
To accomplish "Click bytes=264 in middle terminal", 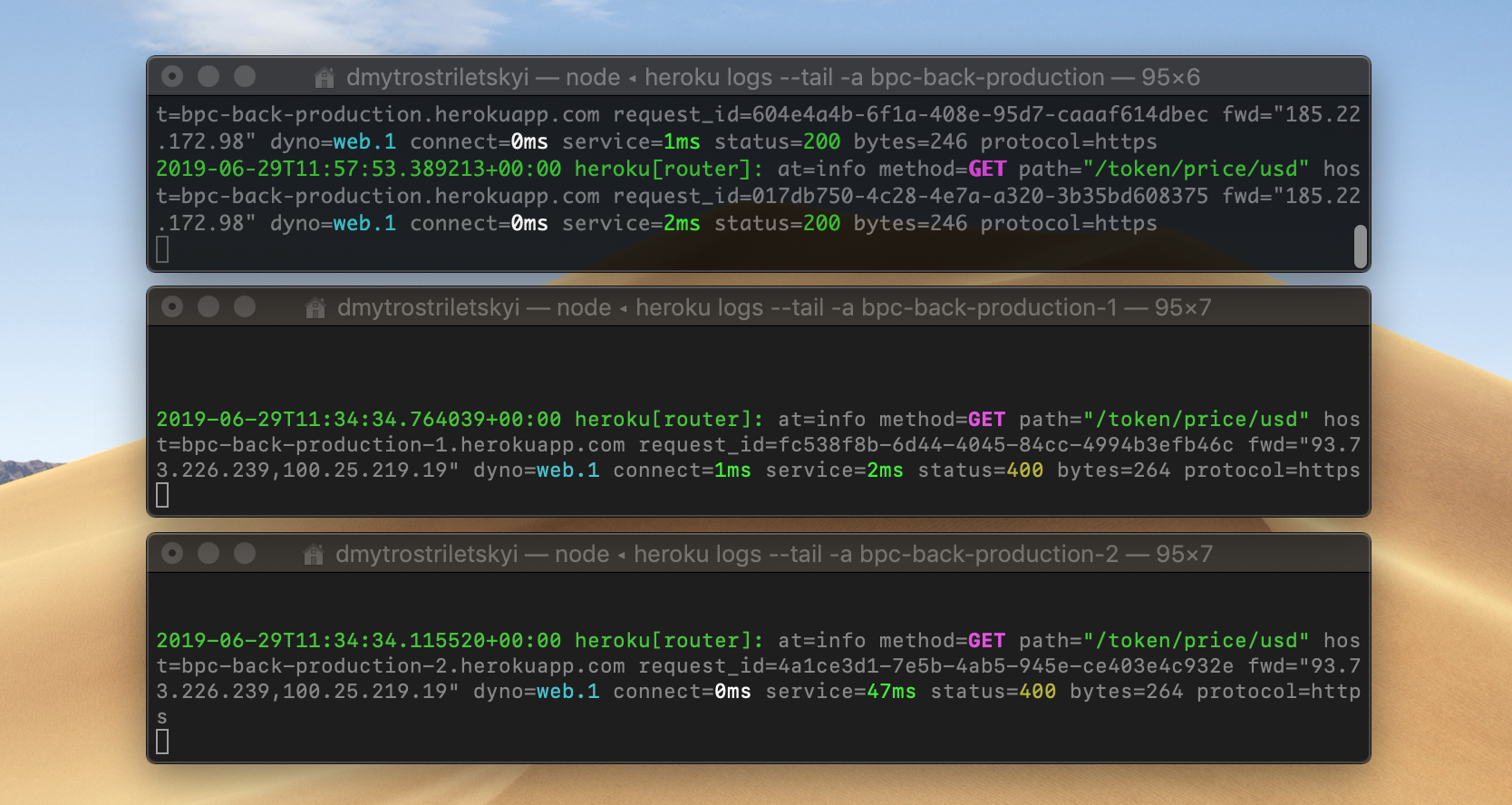I will (1114, 470).
